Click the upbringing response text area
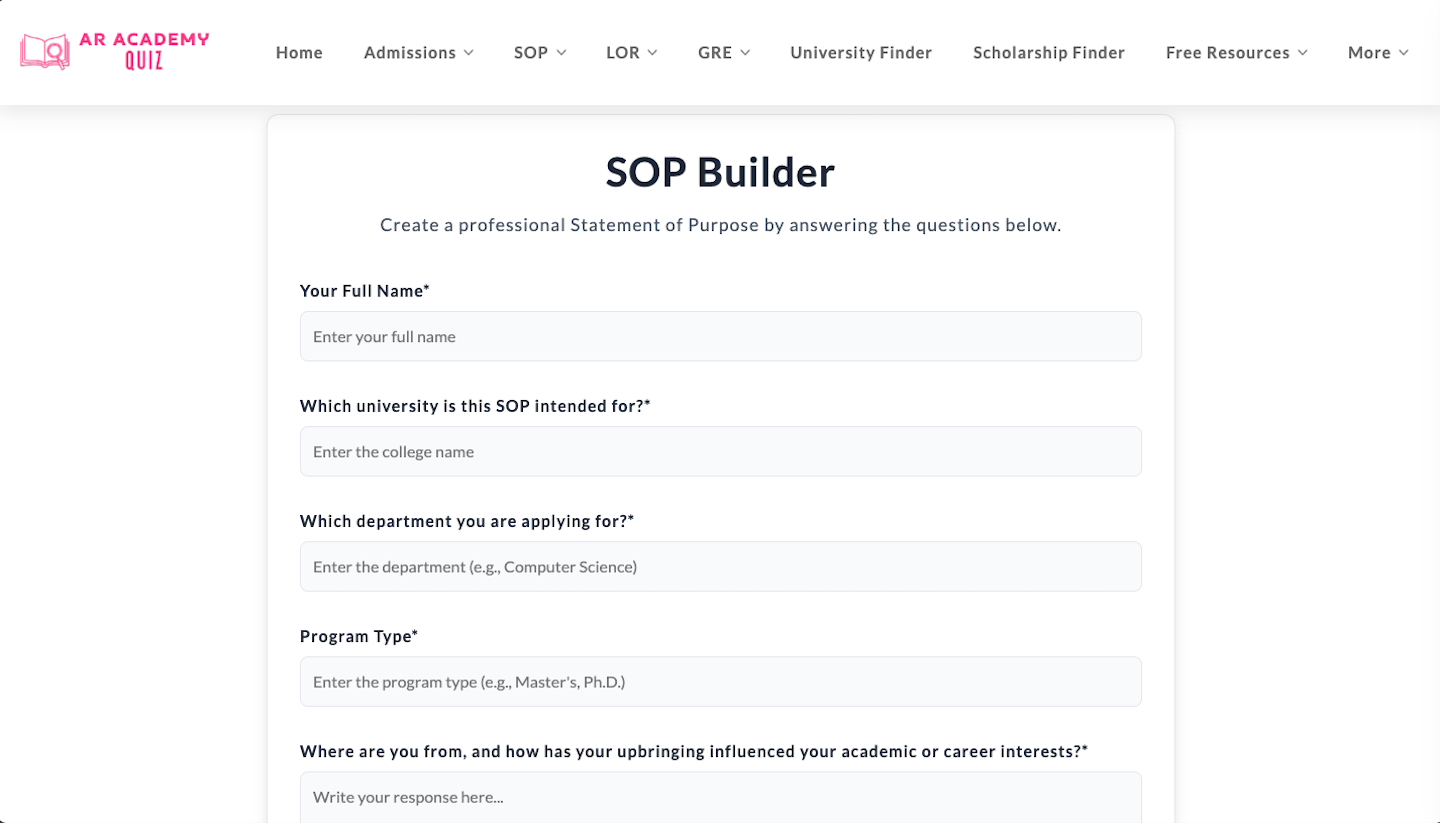 tap(720, 797)
